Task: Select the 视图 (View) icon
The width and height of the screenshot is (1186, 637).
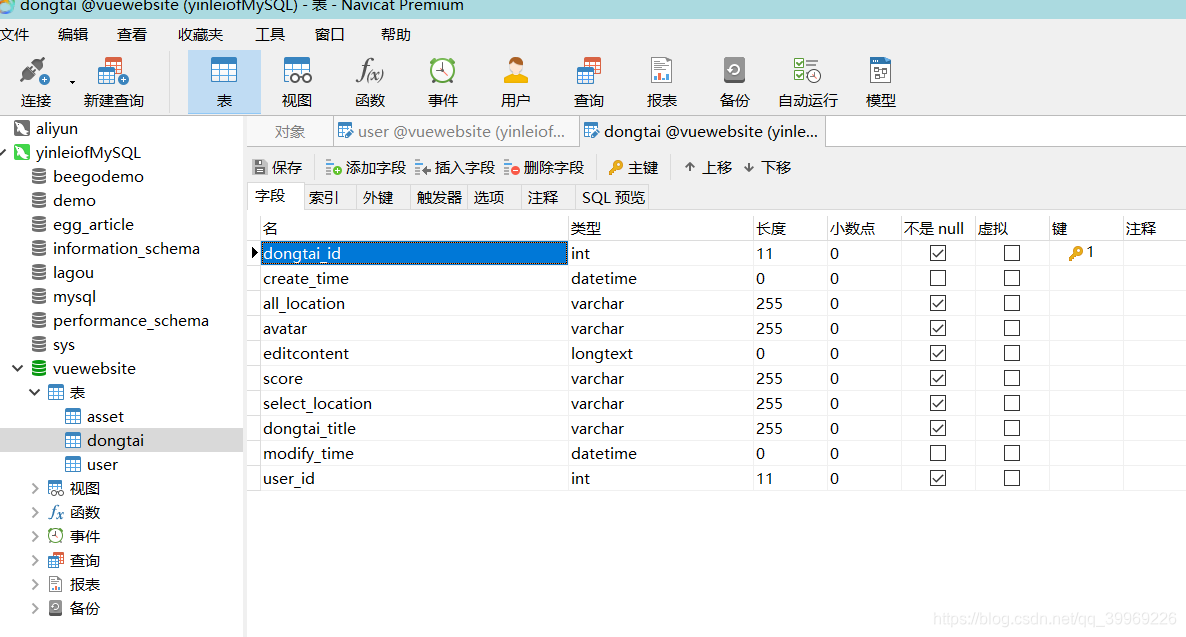Action: tap(296, 80)
